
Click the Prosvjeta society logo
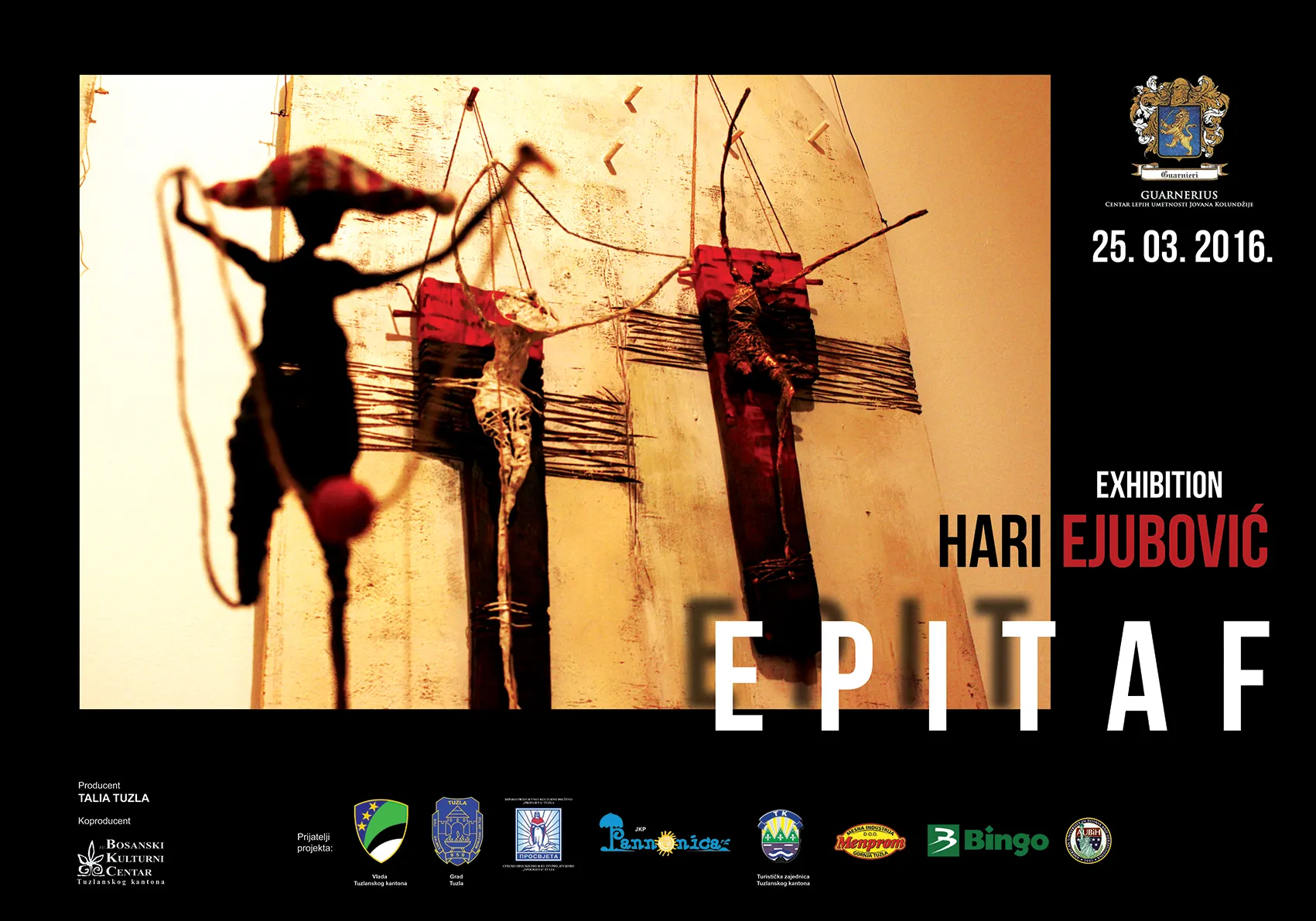point(538,835)
